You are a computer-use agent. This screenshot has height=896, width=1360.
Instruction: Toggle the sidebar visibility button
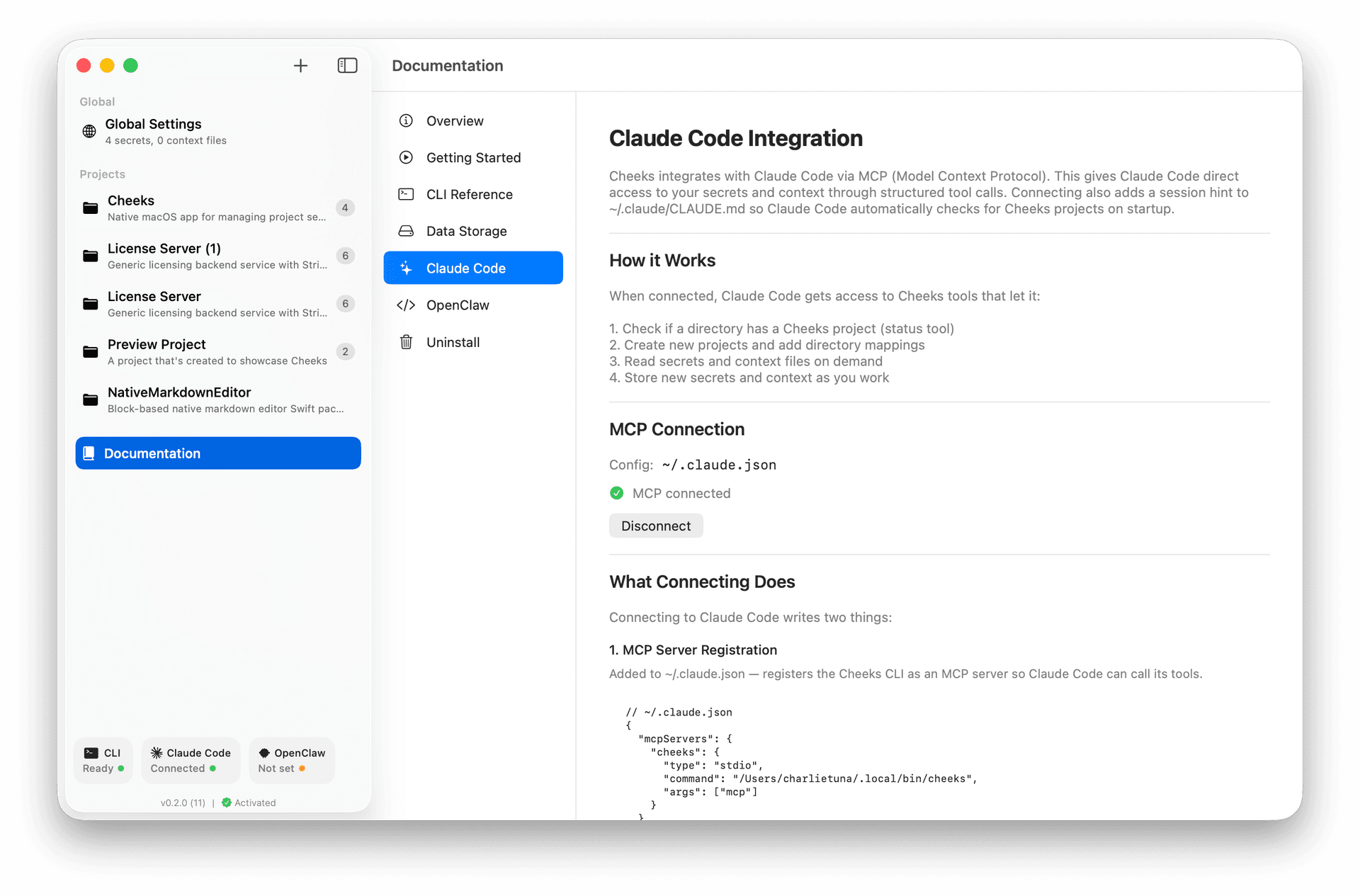[347, 65]
